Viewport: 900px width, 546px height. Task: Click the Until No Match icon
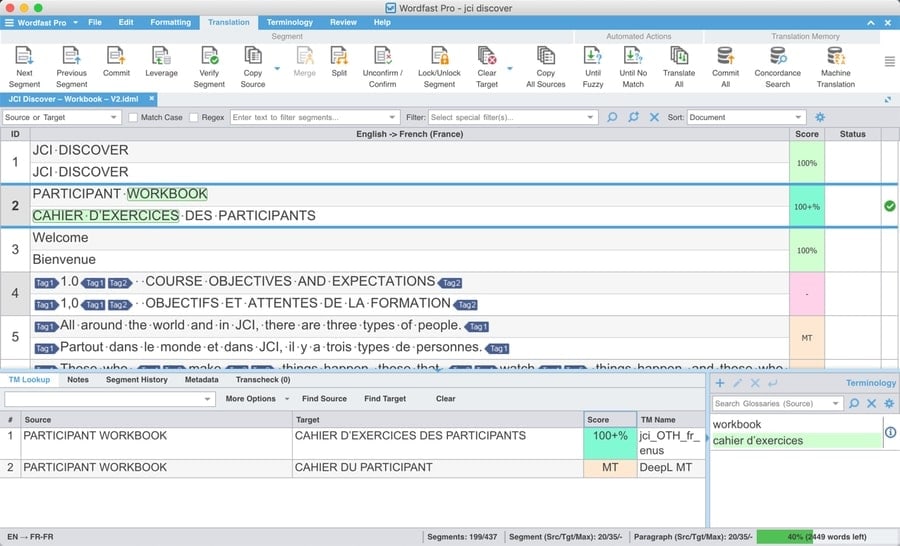pyautogui.click(x=633, y=56)
